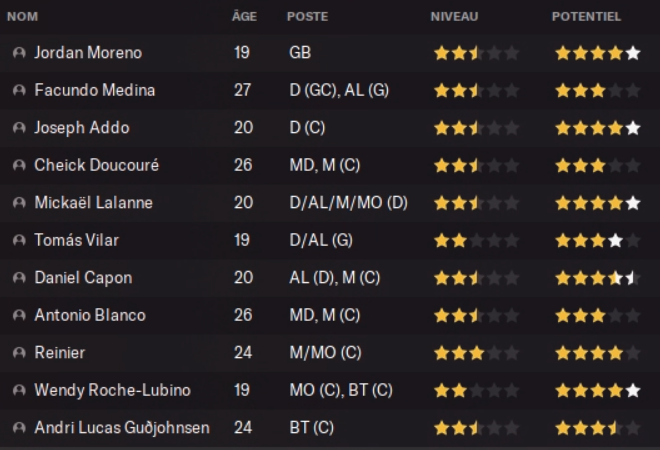660x450 pixels.
Task: Open Mickaël Lalanne's player profile
Action: [93, 203]
